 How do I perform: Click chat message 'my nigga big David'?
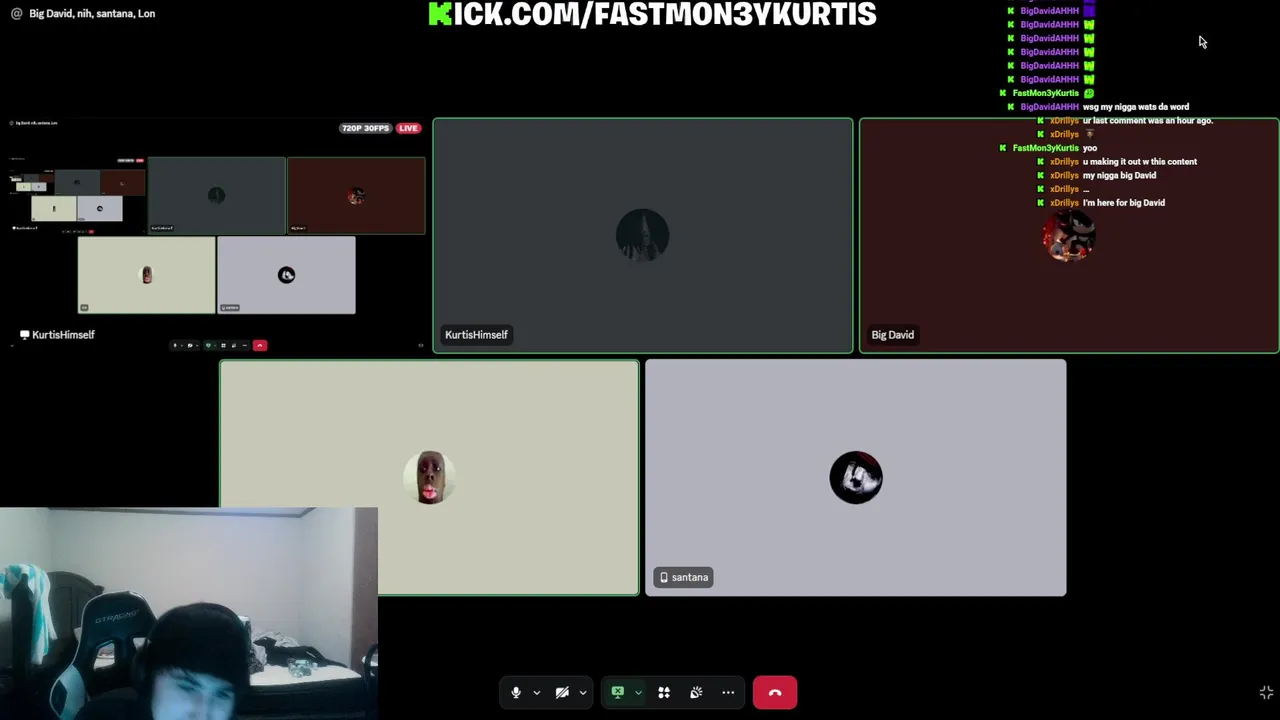click(1119, 176)
